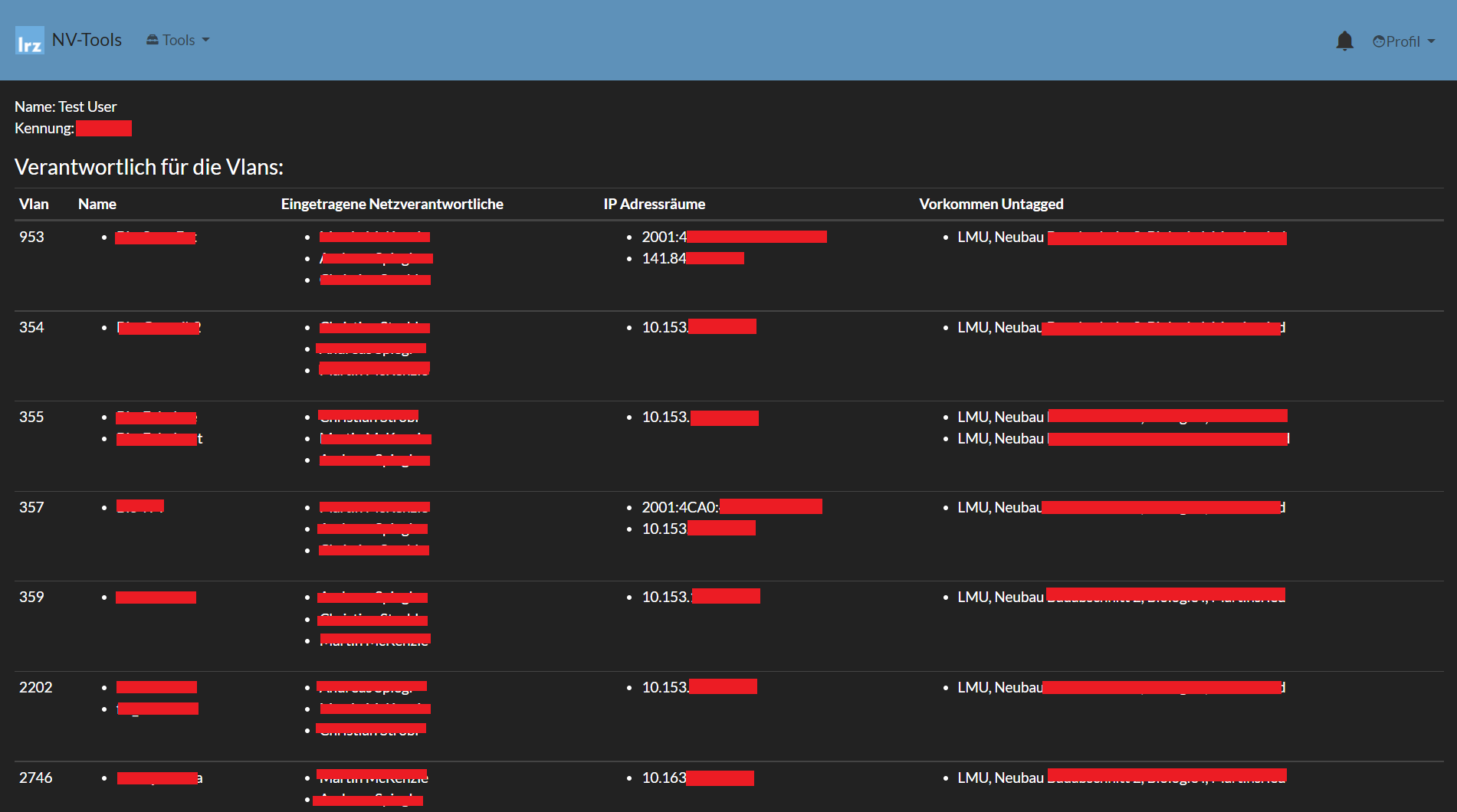1457x812 pixels.
Task: Click the Eingetragene Netzverantwortliche column header
Action: tap(392, 204)
